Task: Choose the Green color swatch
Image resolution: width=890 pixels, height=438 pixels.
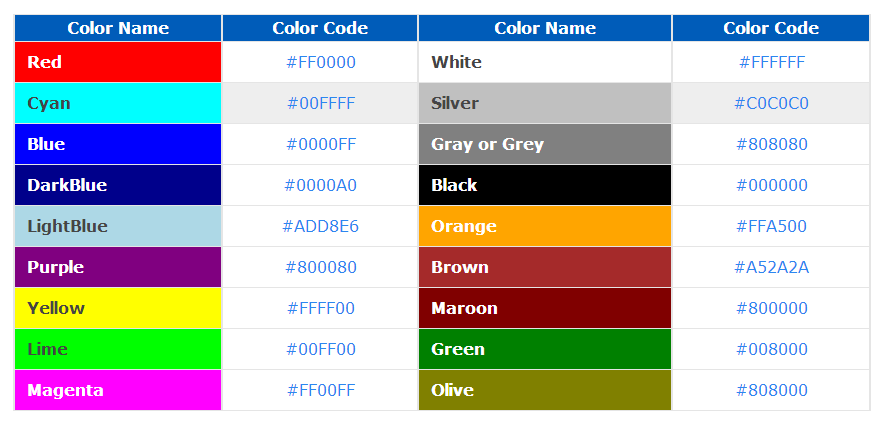Action: (545, 349)
